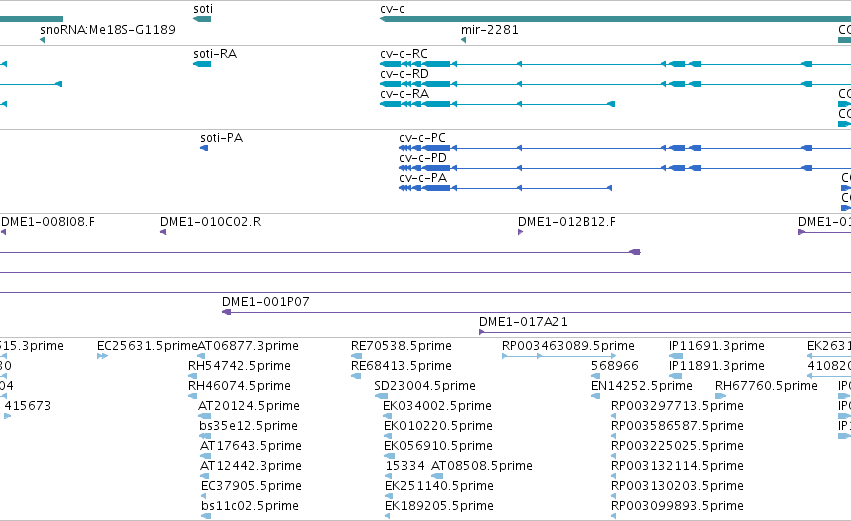
Task: Click AT12442.3prime EST
Action: click(205, 476)
